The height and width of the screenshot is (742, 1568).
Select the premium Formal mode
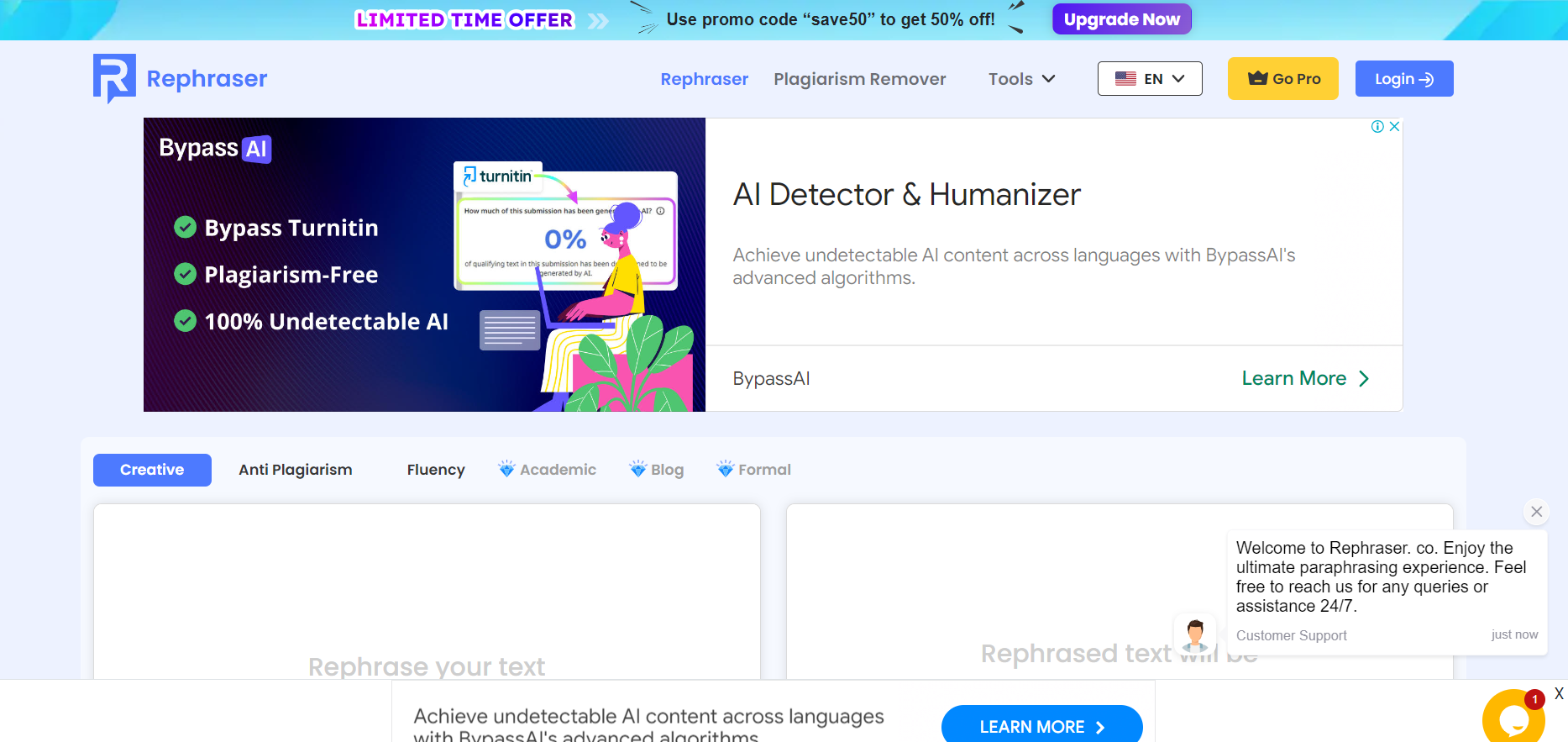pyautogui.click(x=753, y=470)
